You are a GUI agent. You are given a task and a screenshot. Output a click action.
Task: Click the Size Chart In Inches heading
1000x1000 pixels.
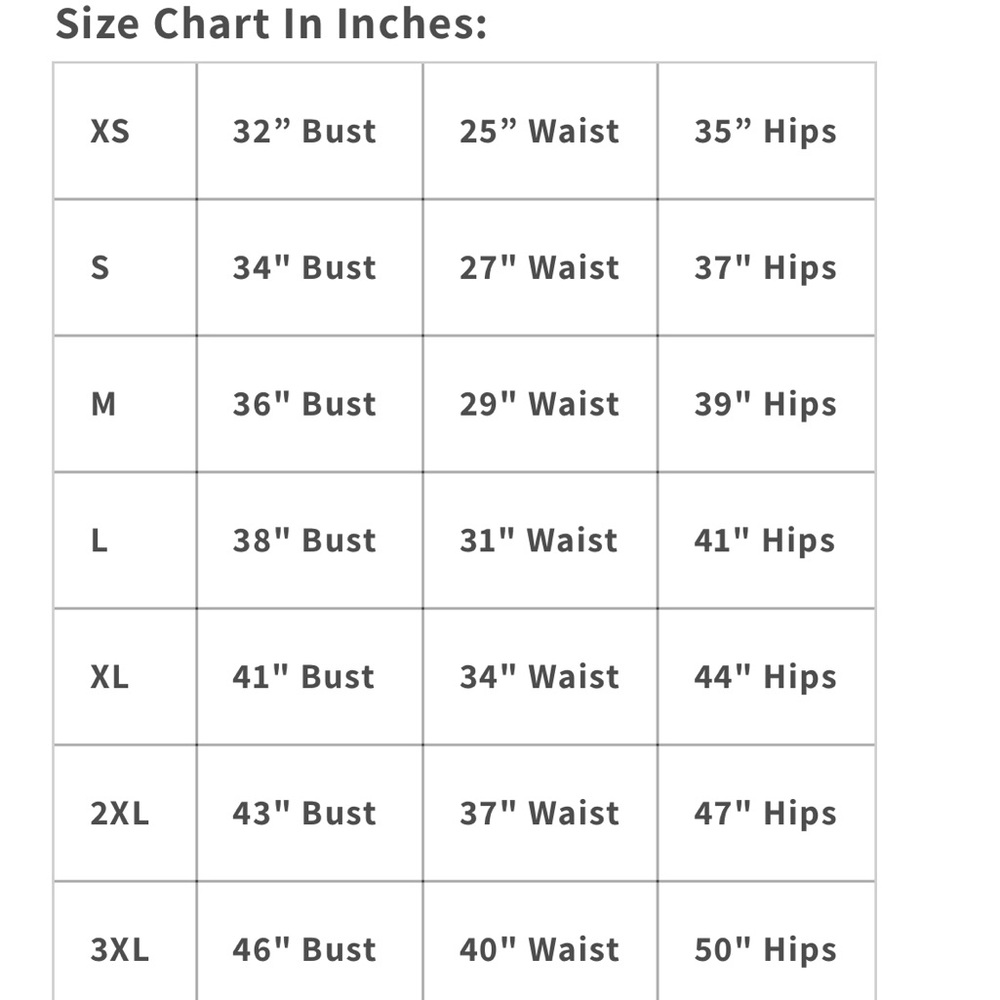click(271, 24)
